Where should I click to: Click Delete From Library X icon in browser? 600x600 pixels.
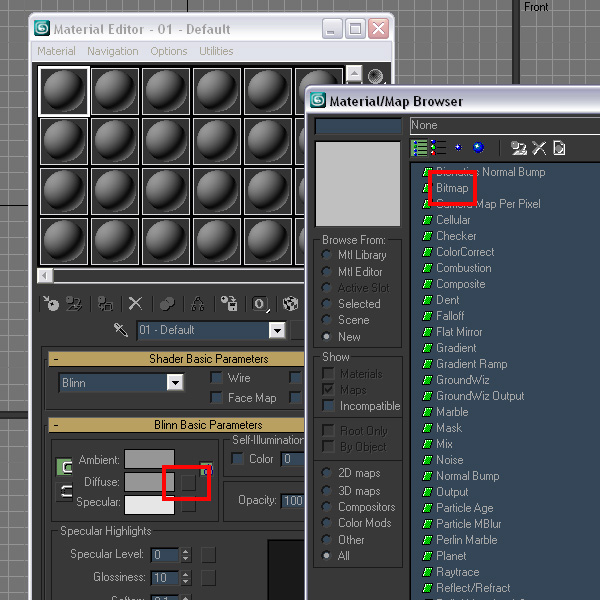pos(539,148)
